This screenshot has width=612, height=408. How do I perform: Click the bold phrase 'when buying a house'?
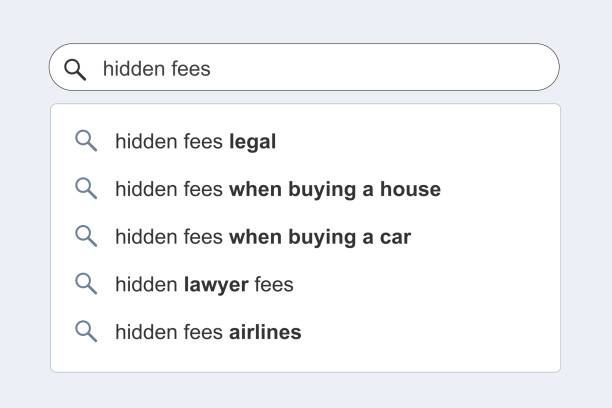335,189
